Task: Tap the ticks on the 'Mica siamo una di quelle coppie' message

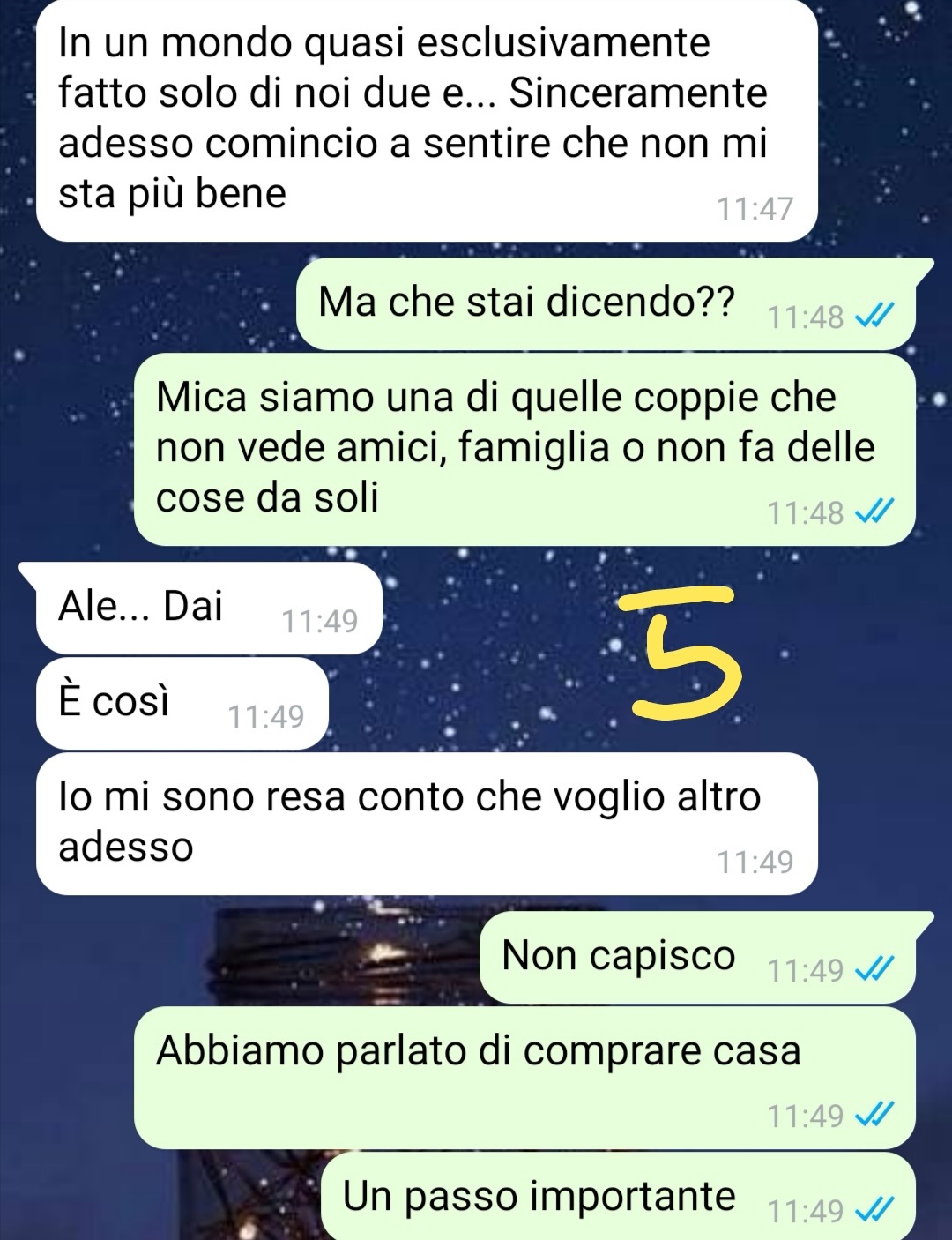Action: pos(874,512)
